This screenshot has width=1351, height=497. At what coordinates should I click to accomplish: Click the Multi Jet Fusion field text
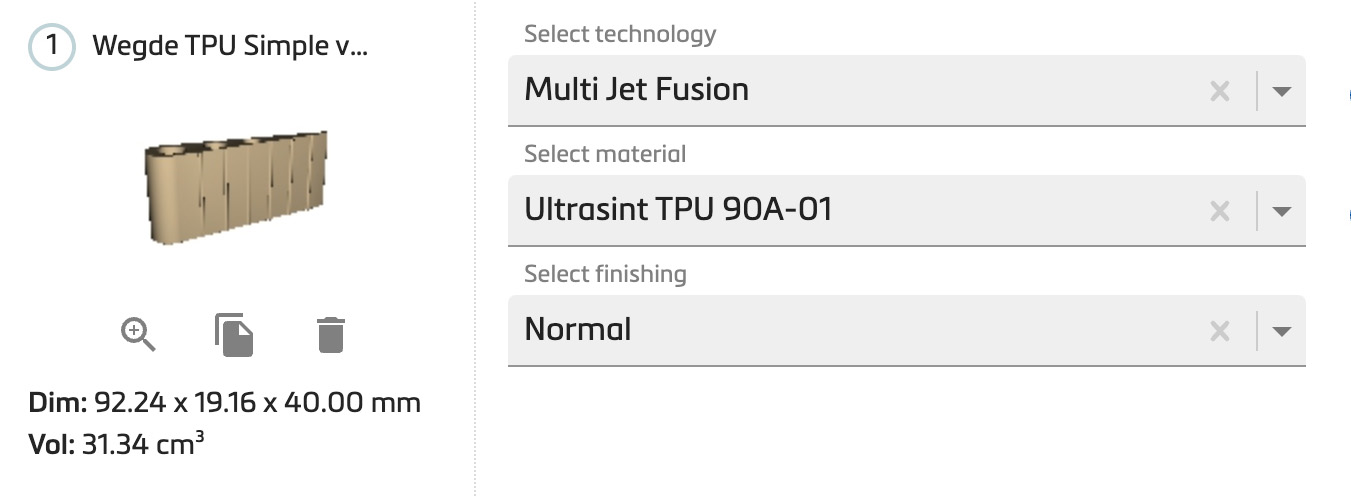pyautogui.click(x=636, y=90)
